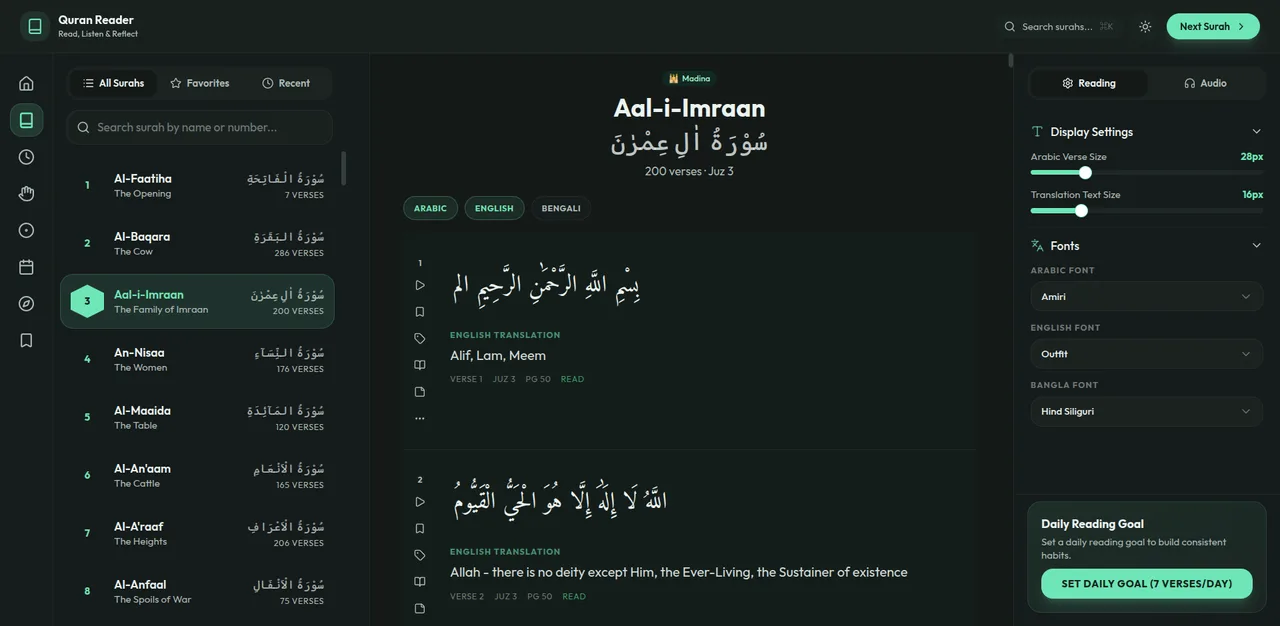Open tafsir book icon for verse 1

420,365
